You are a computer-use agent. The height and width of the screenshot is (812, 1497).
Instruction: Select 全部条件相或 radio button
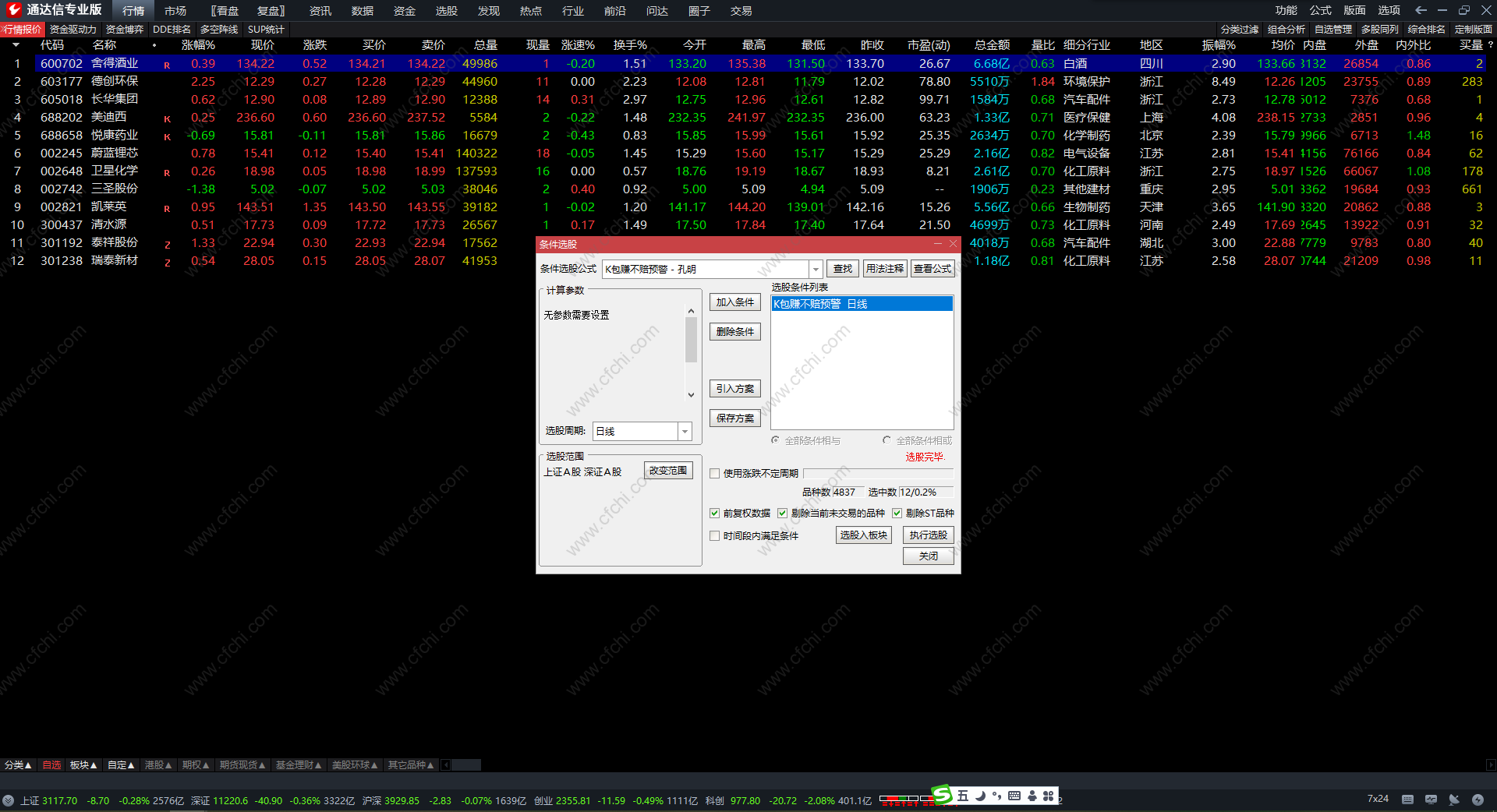pos(887,440)
